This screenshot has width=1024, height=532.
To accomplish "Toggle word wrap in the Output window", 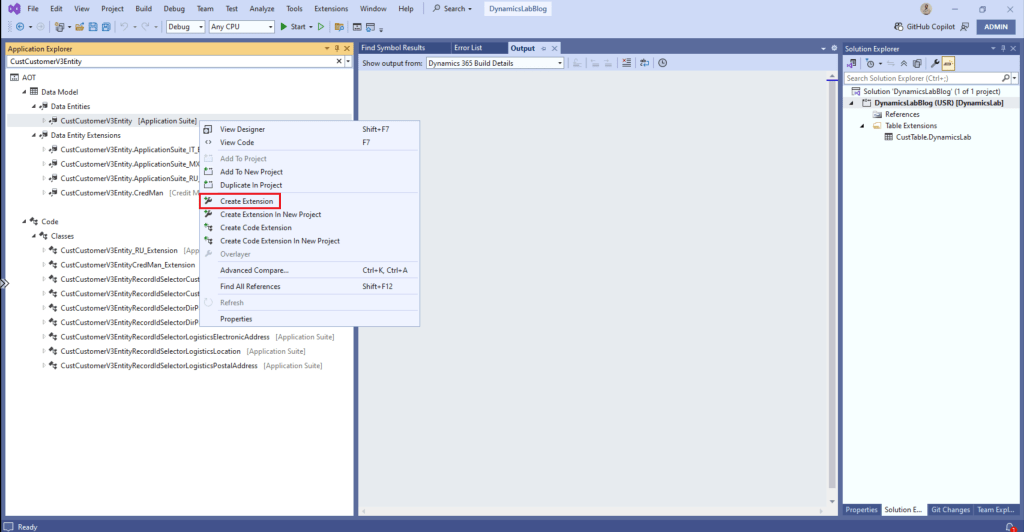I will click(x=645, y=63).
